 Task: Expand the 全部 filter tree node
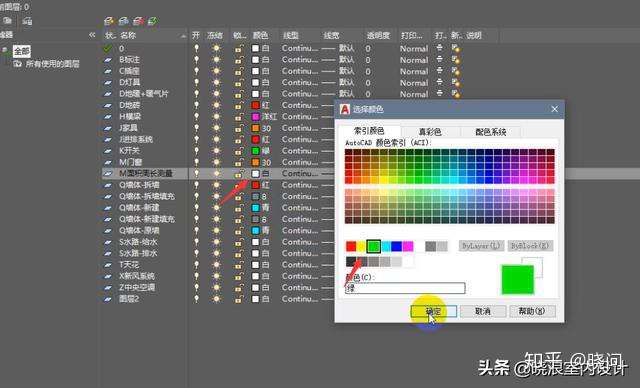pyautogui.click(x=5, y=51)
